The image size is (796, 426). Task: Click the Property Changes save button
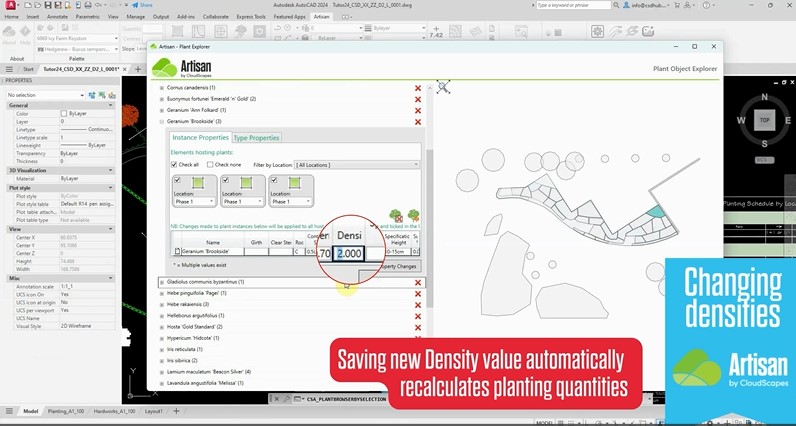pyautogui.click(x=398, y=266)
